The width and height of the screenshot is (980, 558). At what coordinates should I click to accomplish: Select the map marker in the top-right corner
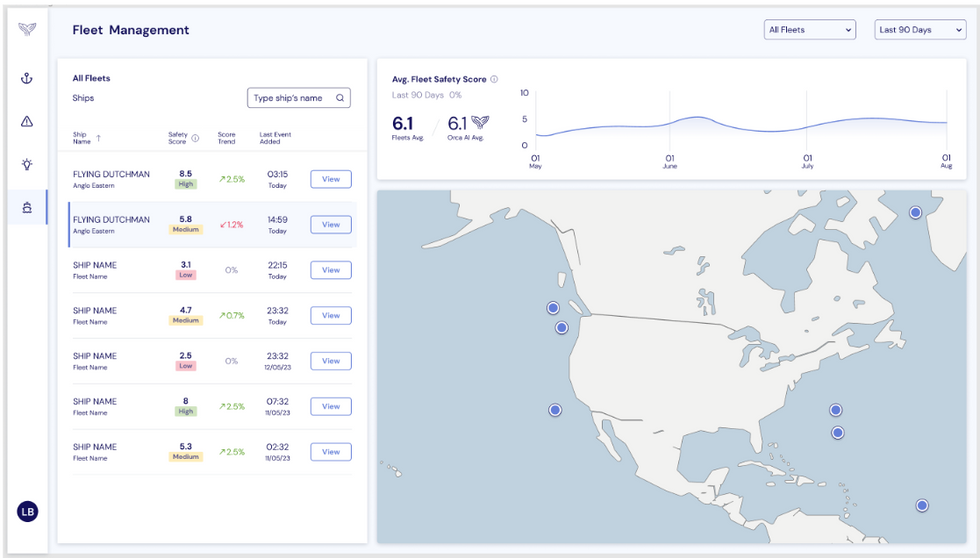click(x=915, y=213)
